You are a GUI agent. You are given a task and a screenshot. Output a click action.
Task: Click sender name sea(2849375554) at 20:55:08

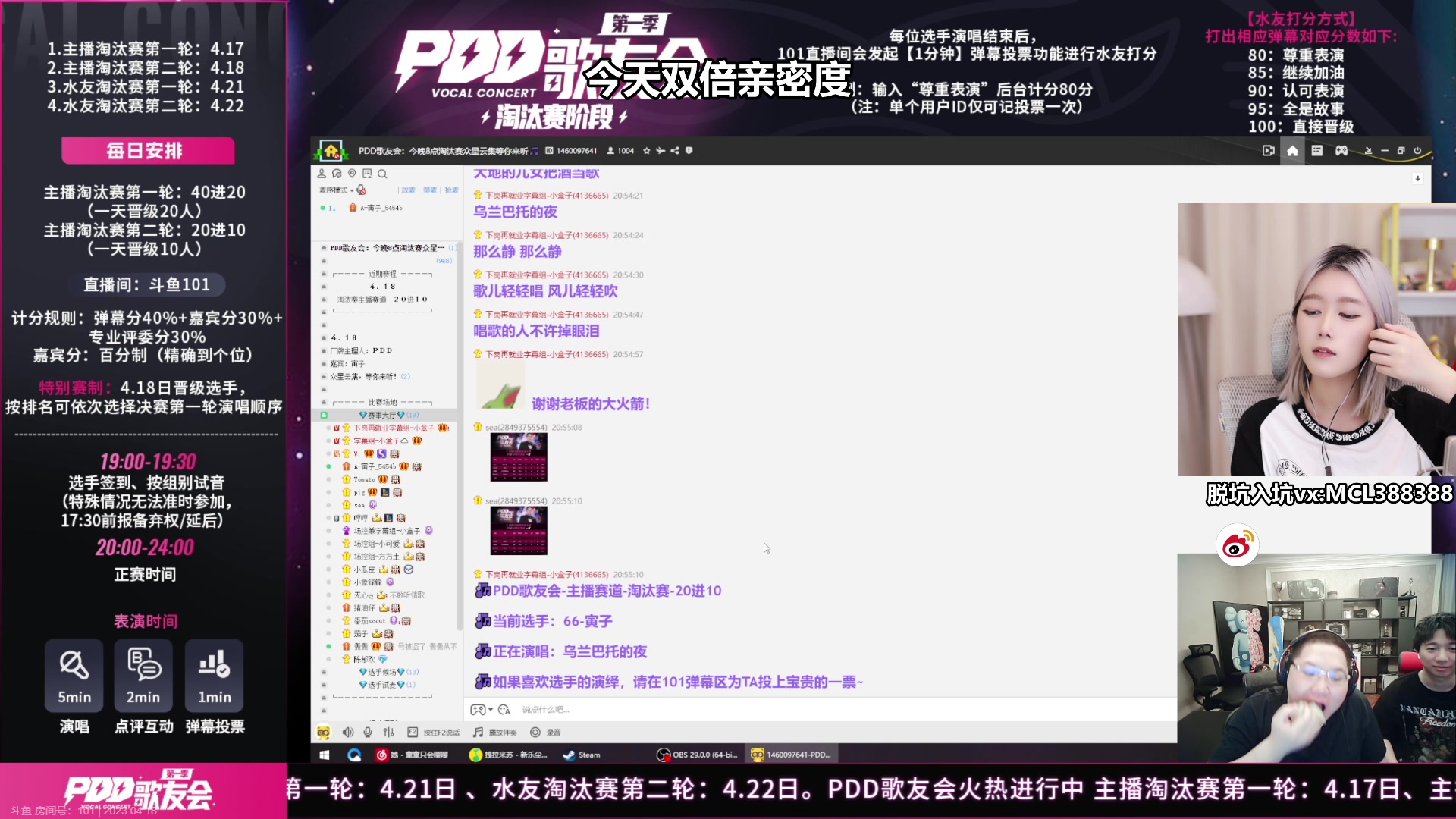pyautogui.click(x=516, y=428)
